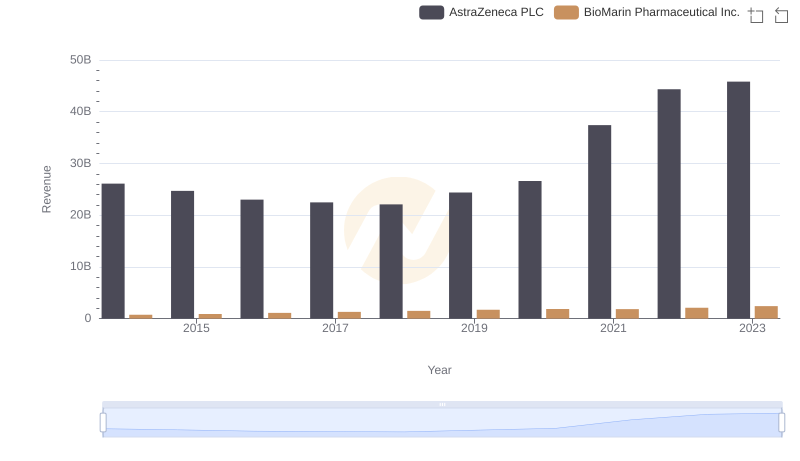
Task: Click BioMarin bar for 2022
Action: (x=696, y=313)
